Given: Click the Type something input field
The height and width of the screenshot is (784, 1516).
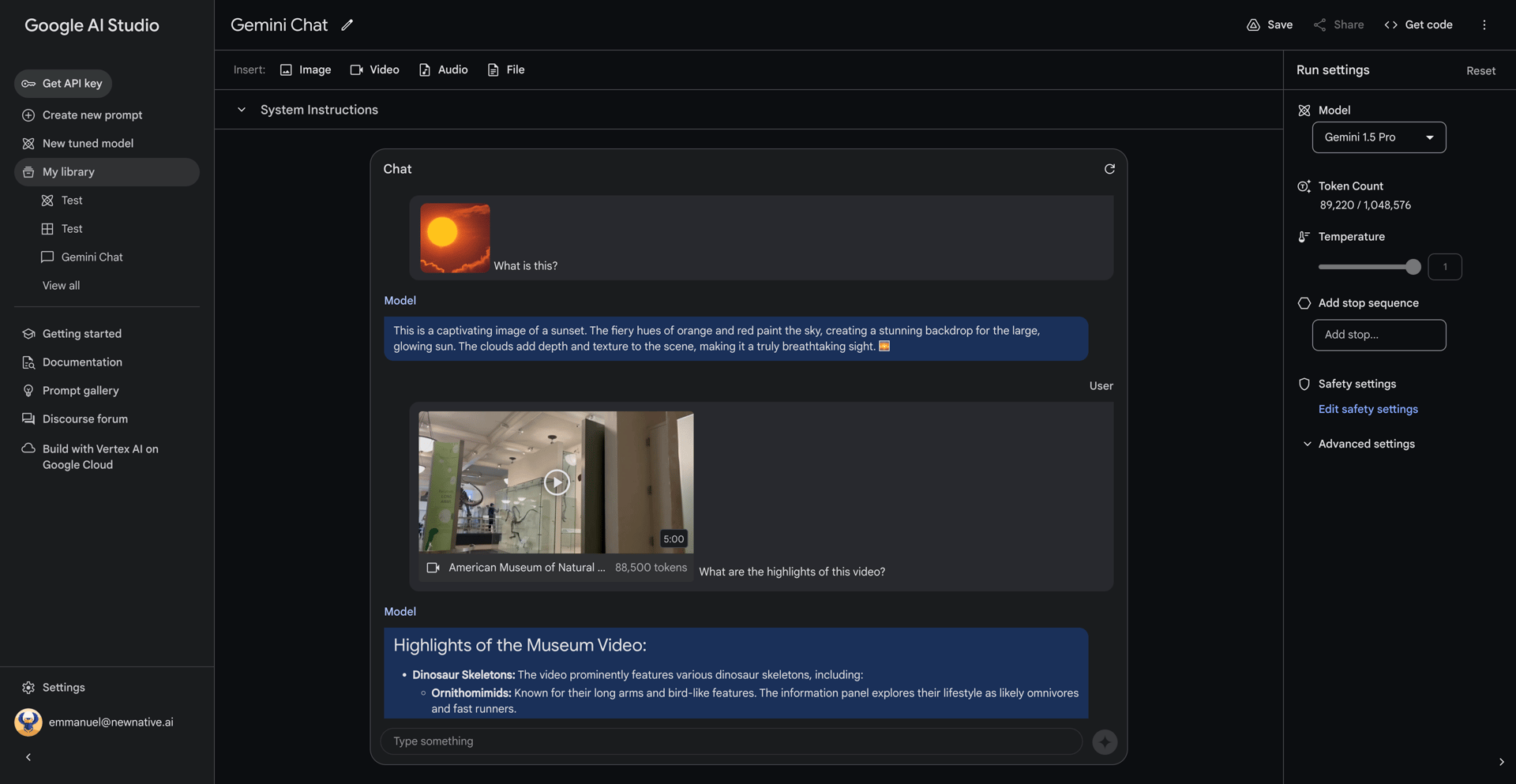Looking at the screenshot, I should click(x=731, y=741).
